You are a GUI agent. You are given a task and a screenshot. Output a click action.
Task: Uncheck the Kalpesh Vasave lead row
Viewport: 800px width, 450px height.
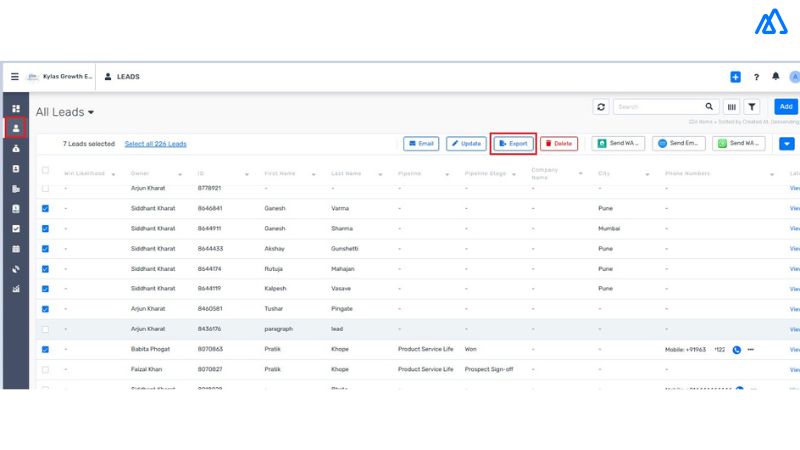[45, 289]
